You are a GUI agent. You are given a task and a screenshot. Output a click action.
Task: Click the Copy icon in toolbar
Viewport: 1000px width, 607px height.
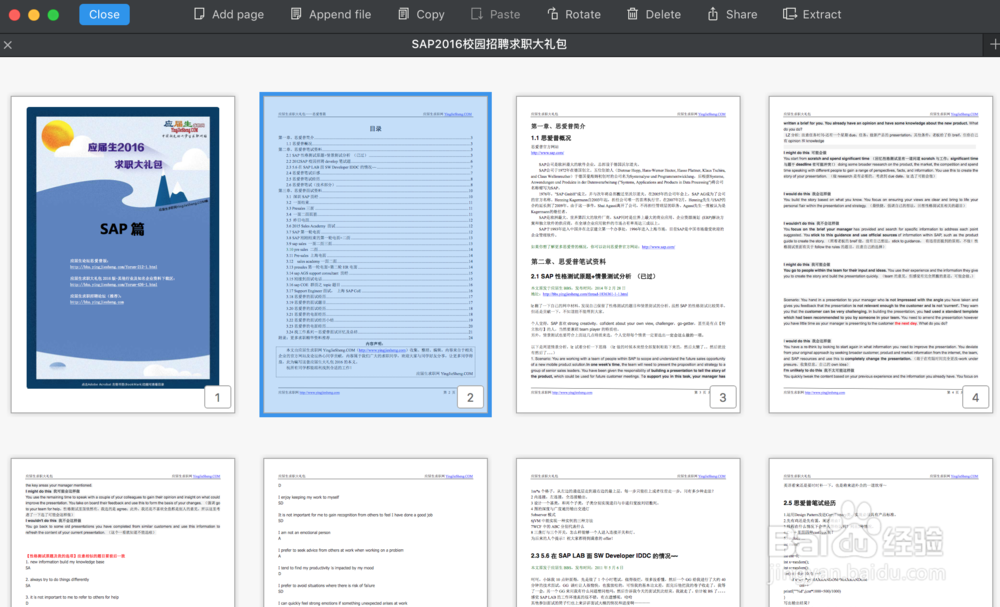click(x=404, y=14)
